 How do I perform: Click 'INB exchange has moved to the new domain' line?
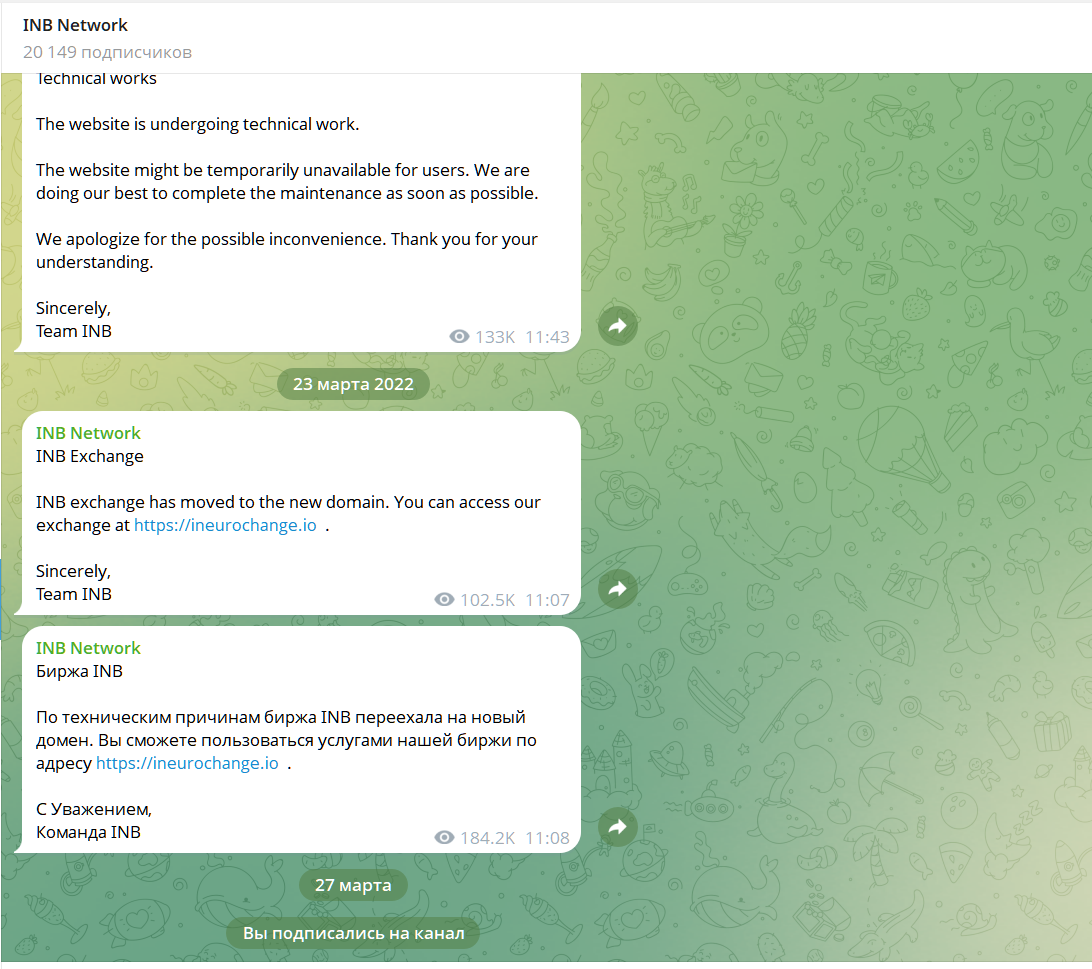point(288,502)
